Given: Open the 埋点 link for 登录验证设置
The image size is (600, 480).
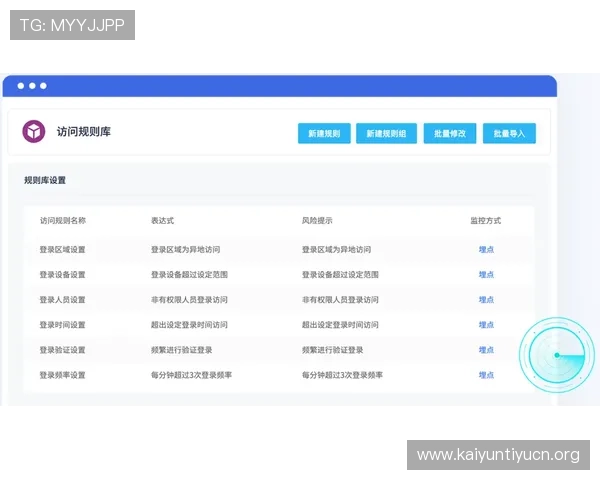Looking at the screenshot, I should pos(486,350).
